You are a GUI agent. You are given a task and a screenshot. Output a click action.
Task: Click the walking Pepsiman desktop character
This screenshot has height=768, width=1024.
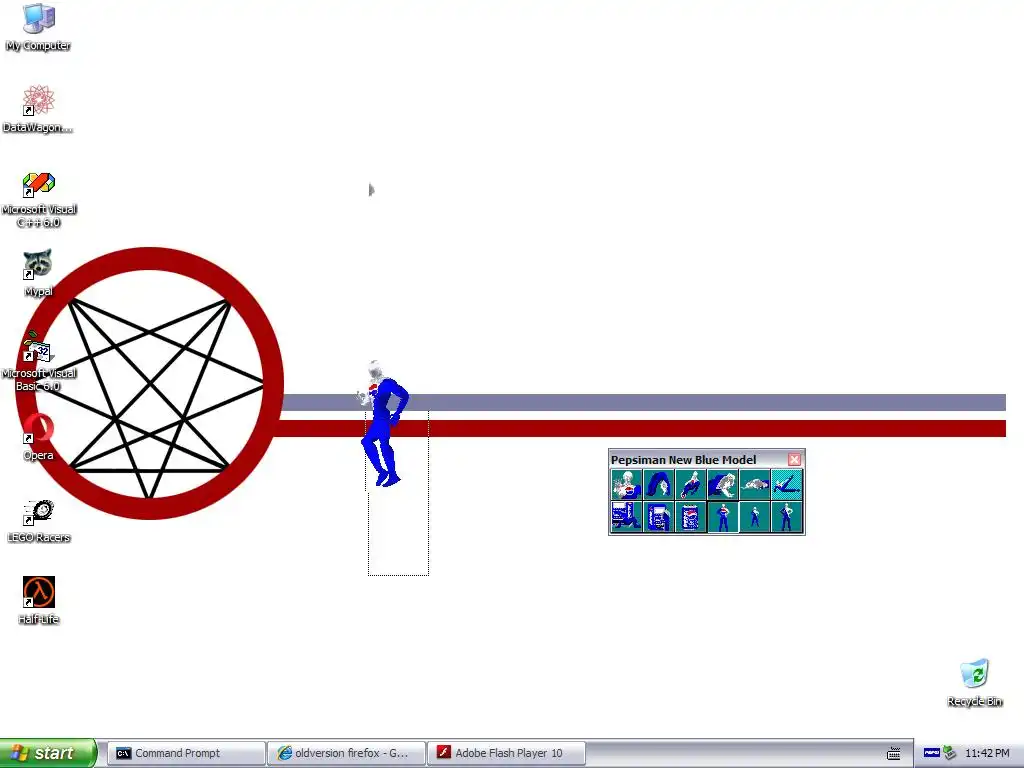[383, 424]
